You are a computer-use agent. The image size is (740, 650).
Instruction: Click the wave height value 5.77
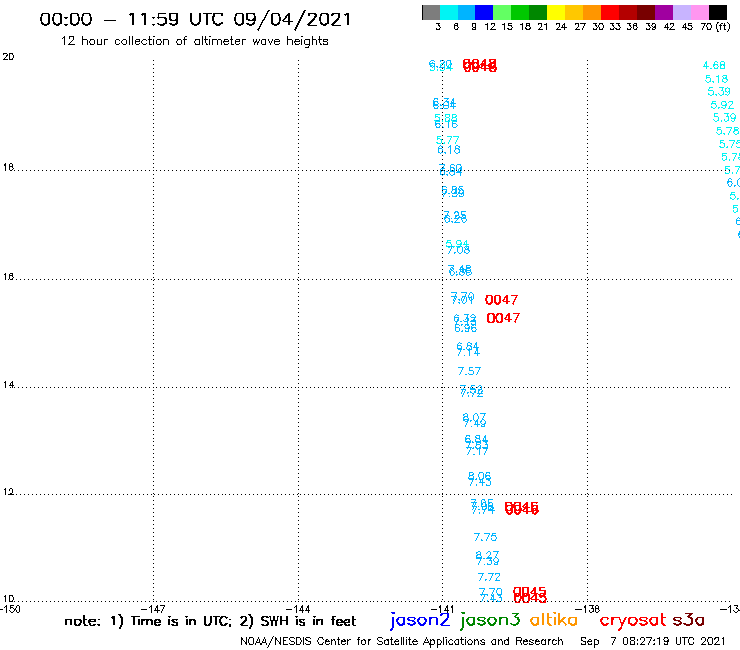(447, 140)
